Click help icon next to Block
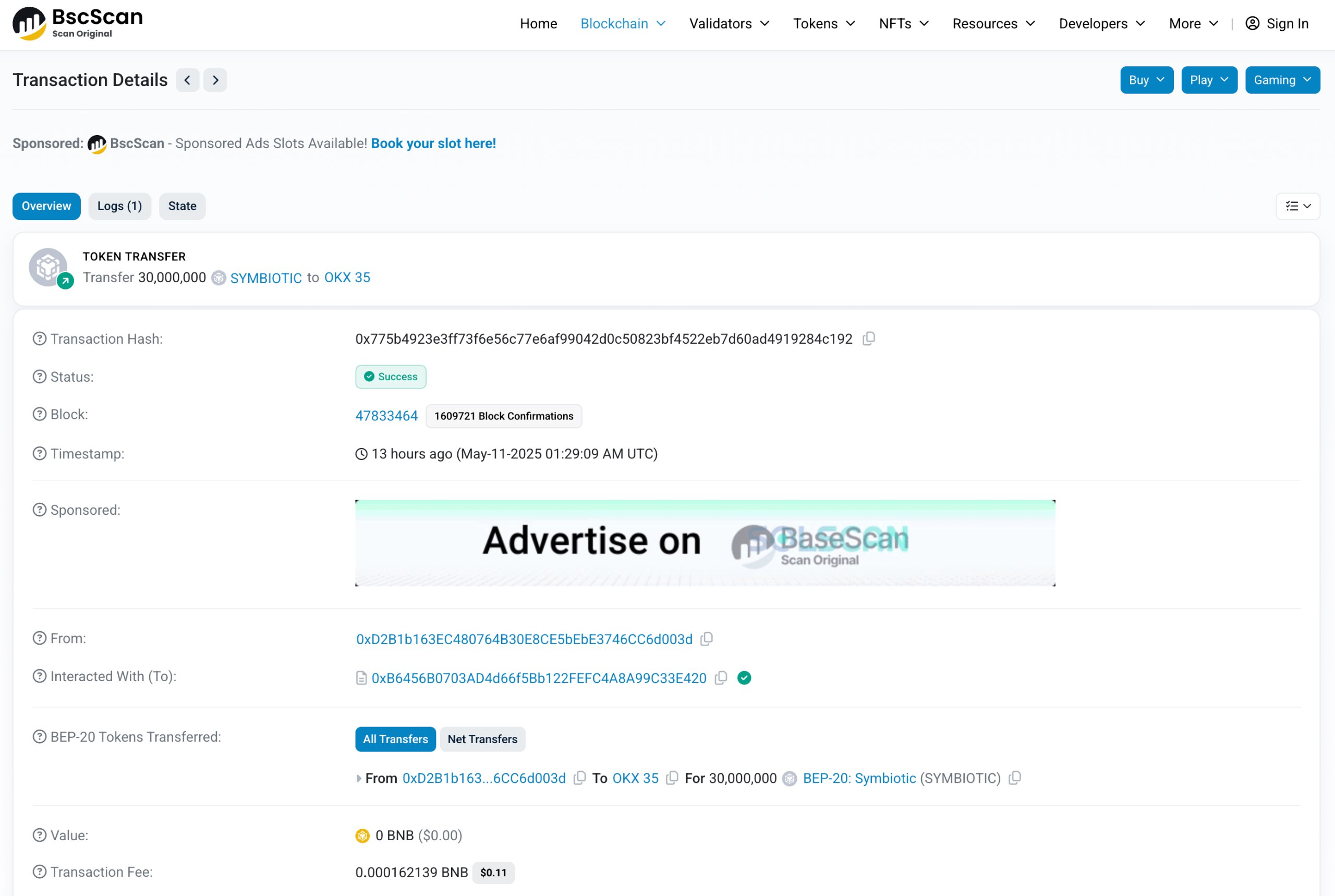The height and width of the screenshot is (896, 1335). point(40,414)
